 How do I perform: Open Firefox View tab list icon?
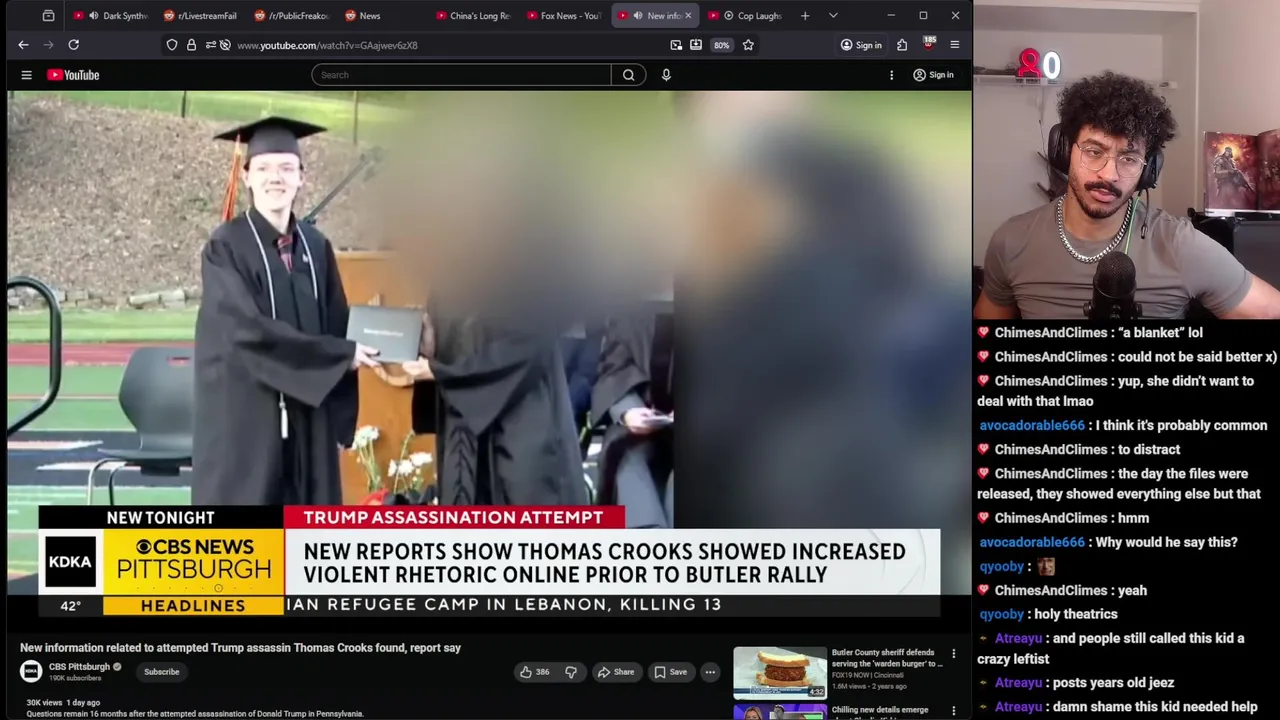48,16
